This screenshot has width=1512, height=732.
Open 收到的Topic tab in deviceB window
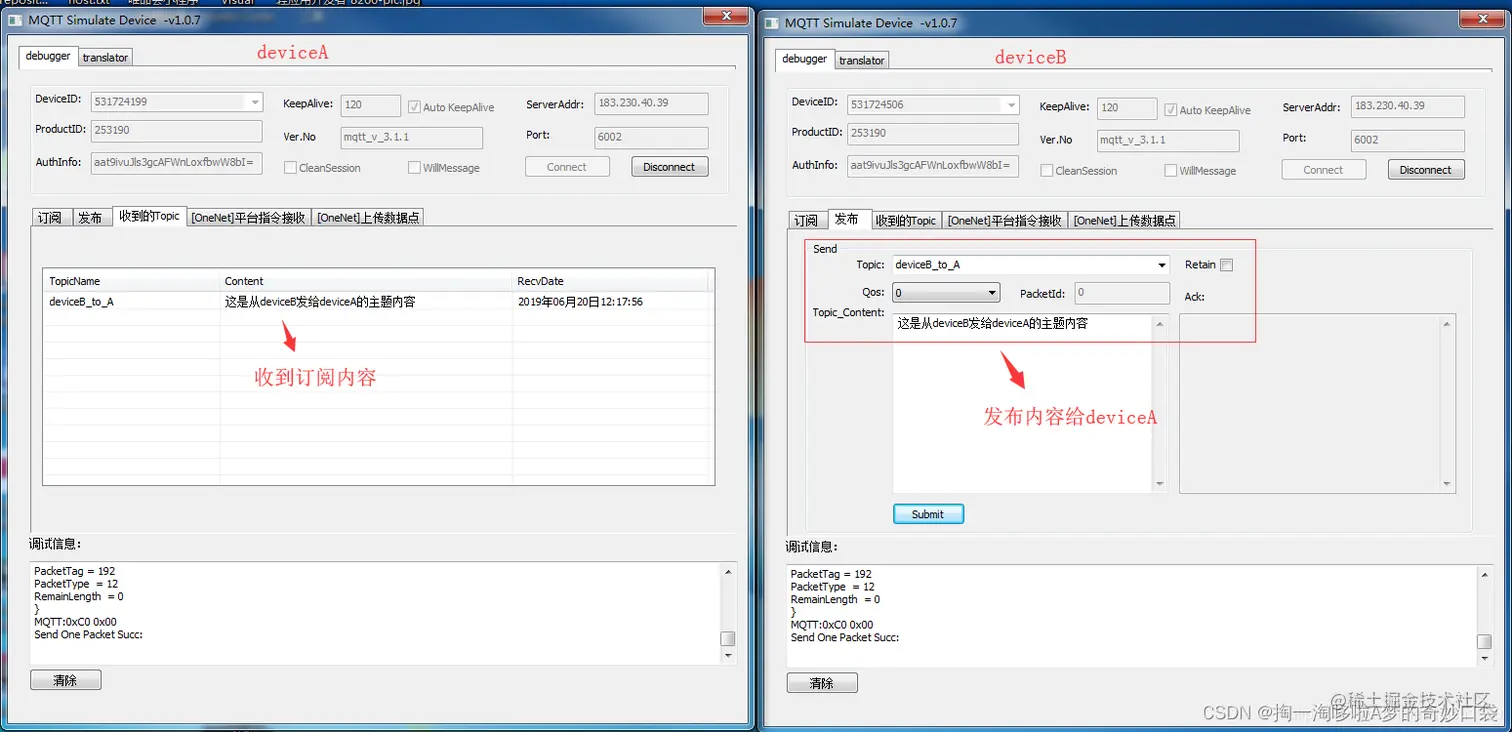coord(905,221)
